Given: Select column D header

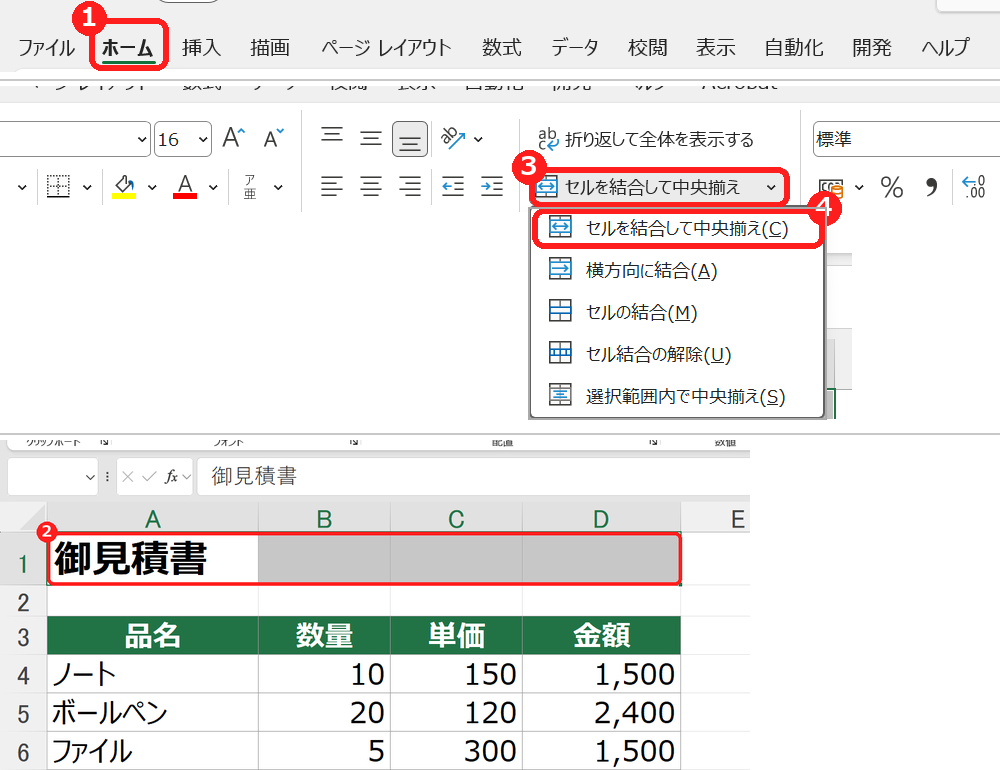Looking at the screenshot, I should tap(601, 519).
